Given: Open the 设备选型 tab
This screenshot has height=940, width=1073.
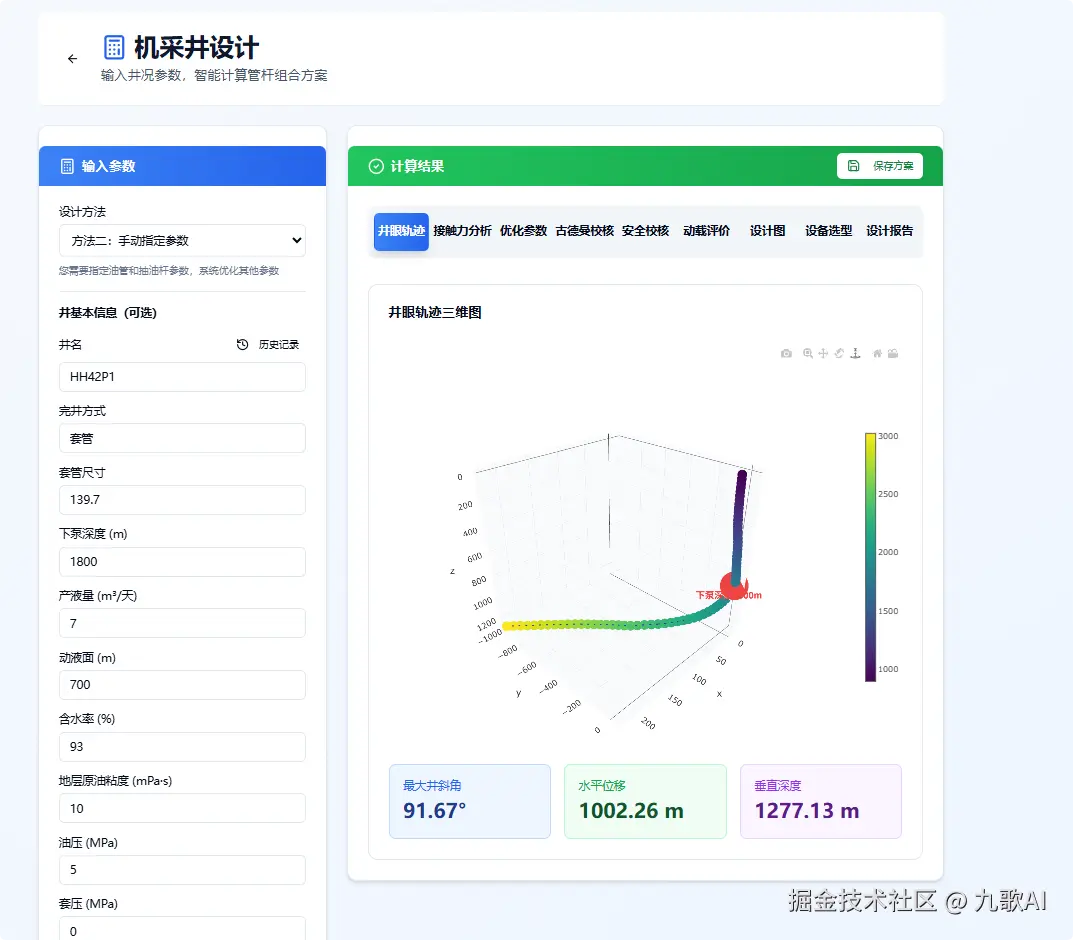Looking at the screenshot, I should coord(828,231).
